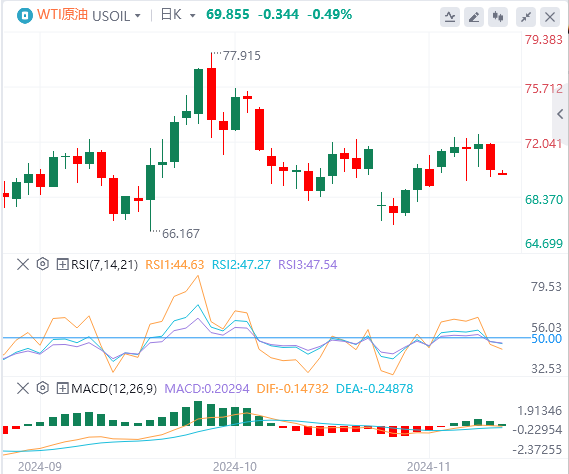569x474 pixels.
Task: Click RSI2:47.27 value
Action: pos(241,265)
